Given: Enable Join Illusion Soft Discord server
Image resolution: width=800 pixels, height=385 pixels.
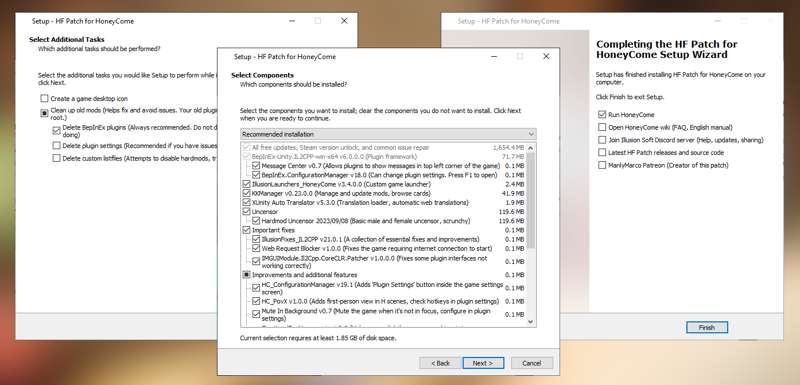Looking at the screenshot, I should coord(602,140).
